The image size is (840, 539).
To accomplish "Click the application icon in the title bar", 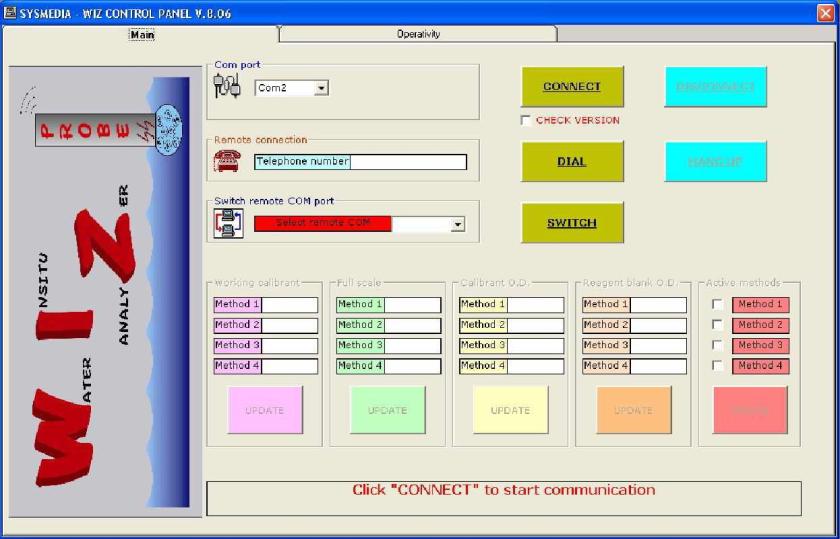I will 10,12.
